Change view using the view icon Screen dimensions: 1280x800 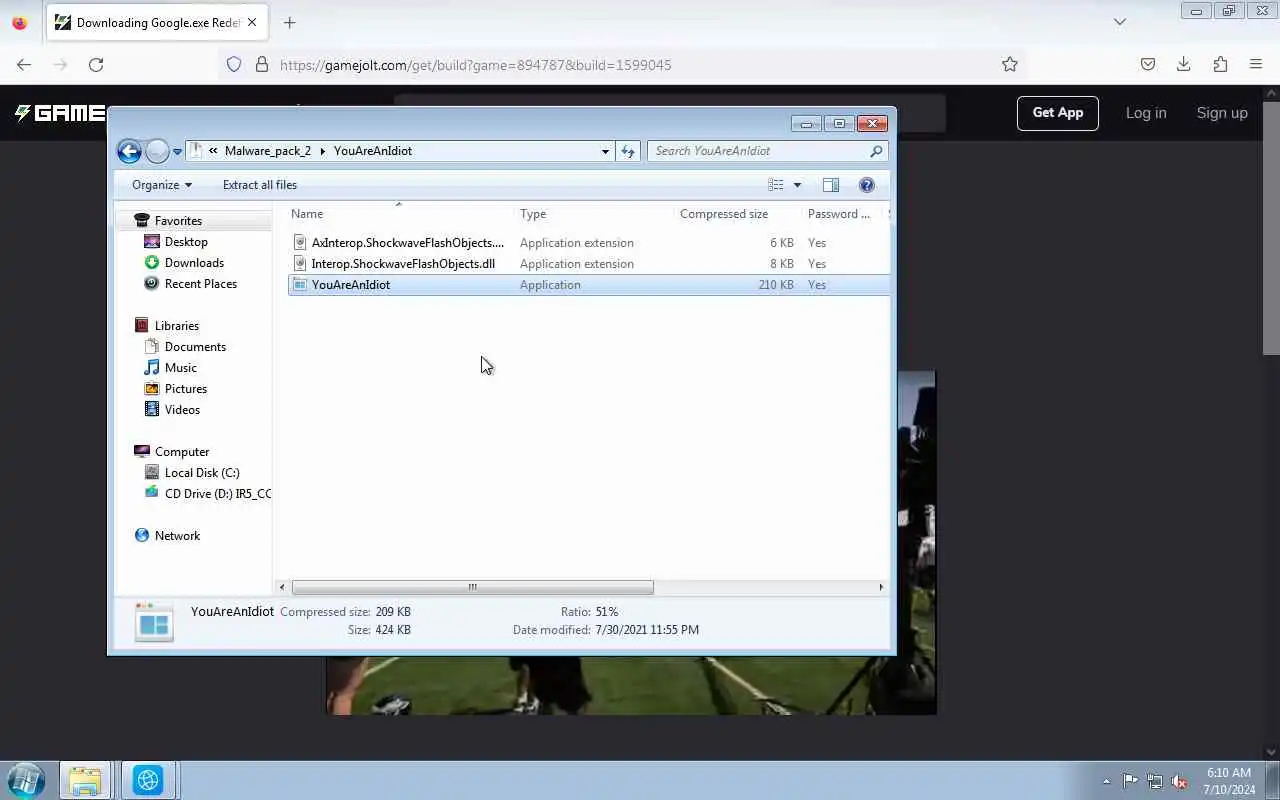coord(776,185)
